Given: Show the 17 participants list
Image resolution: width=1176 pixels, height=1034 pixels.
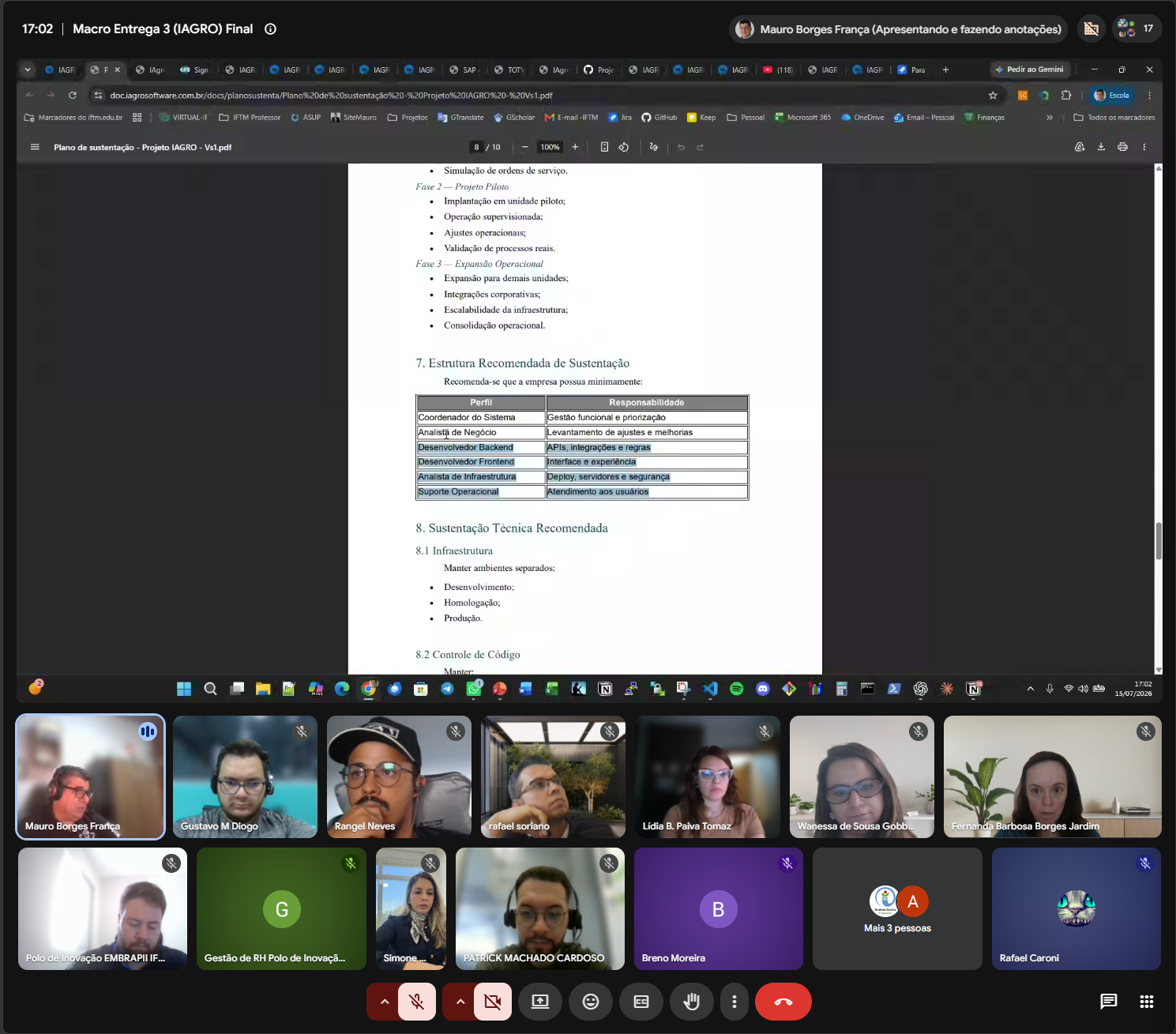Looking at the screenshot, I should (x=1137, y=29).
